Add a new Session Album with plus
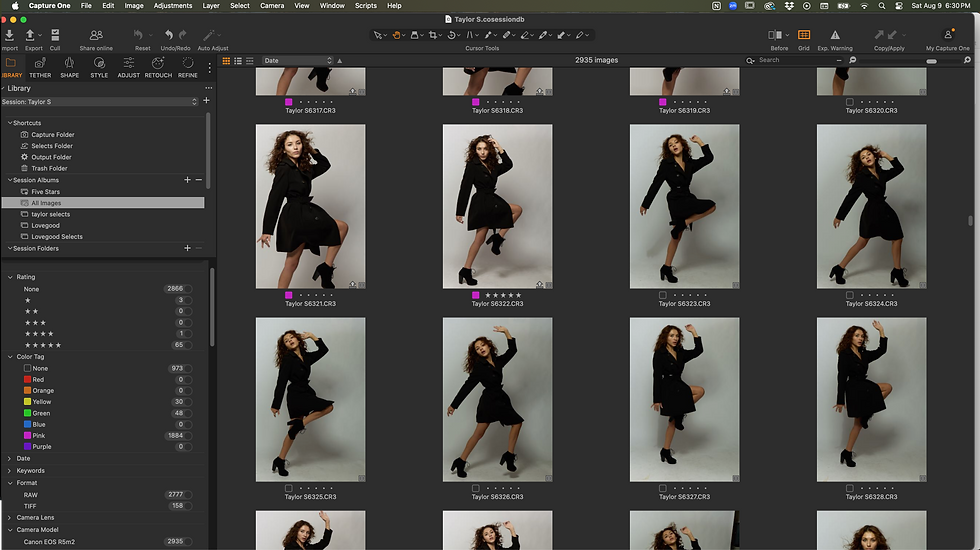Viewport: 980px width, 550px height. [187, 179]
